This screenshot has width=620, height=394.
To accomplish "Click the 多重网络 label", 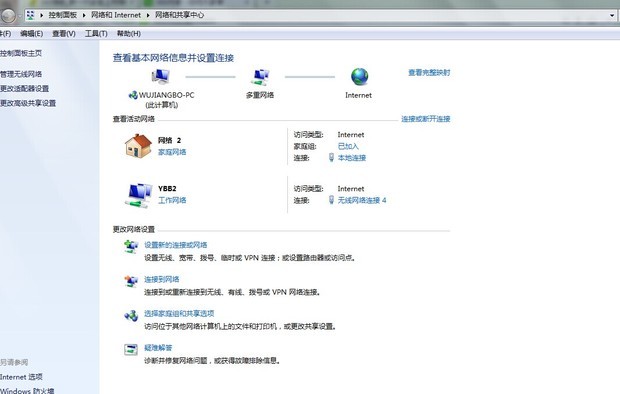I will pos(260,95).
